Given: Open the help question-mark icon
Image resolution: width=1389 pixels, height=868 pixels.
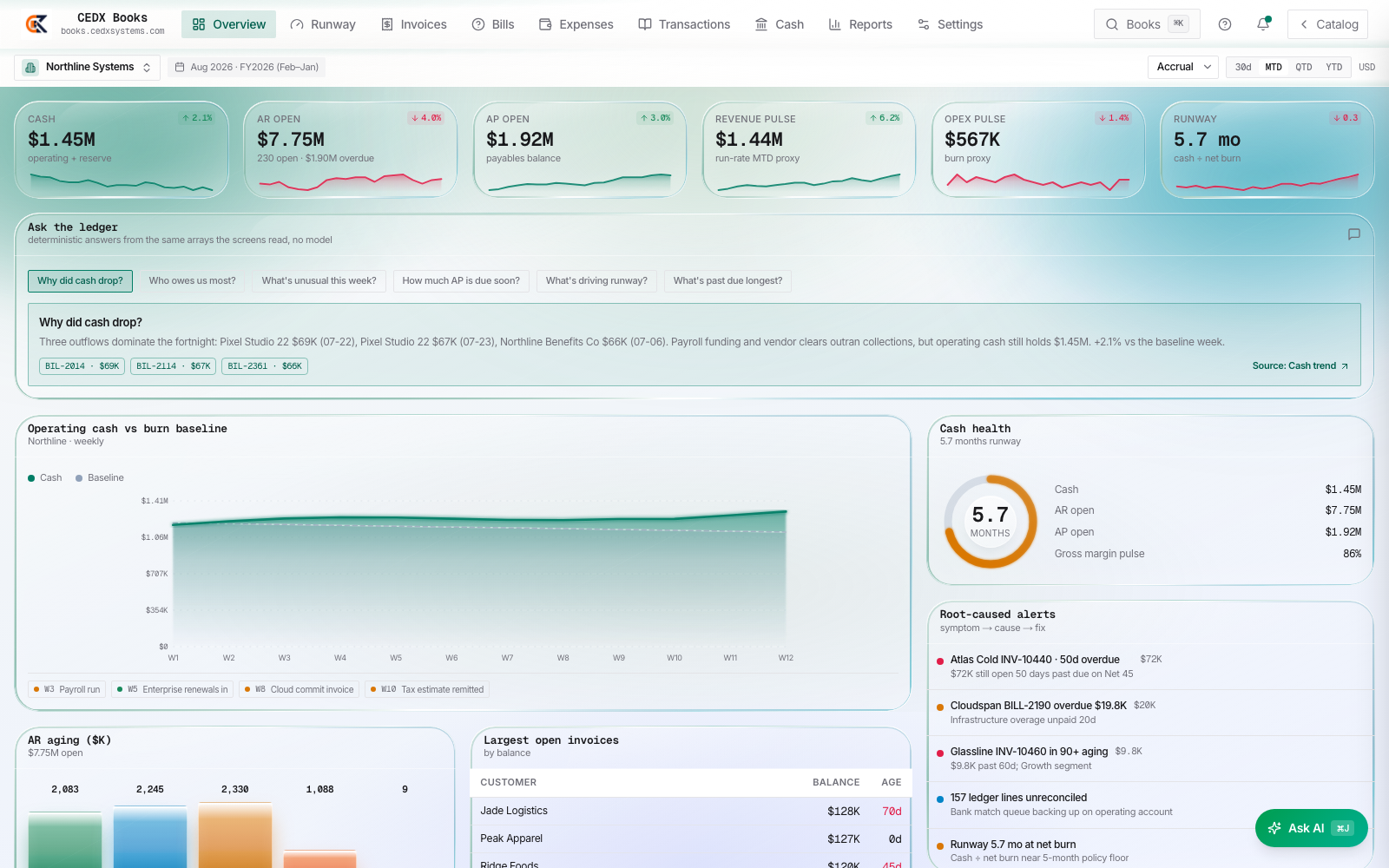Looking at the screenshot, I should point(1225,24).
